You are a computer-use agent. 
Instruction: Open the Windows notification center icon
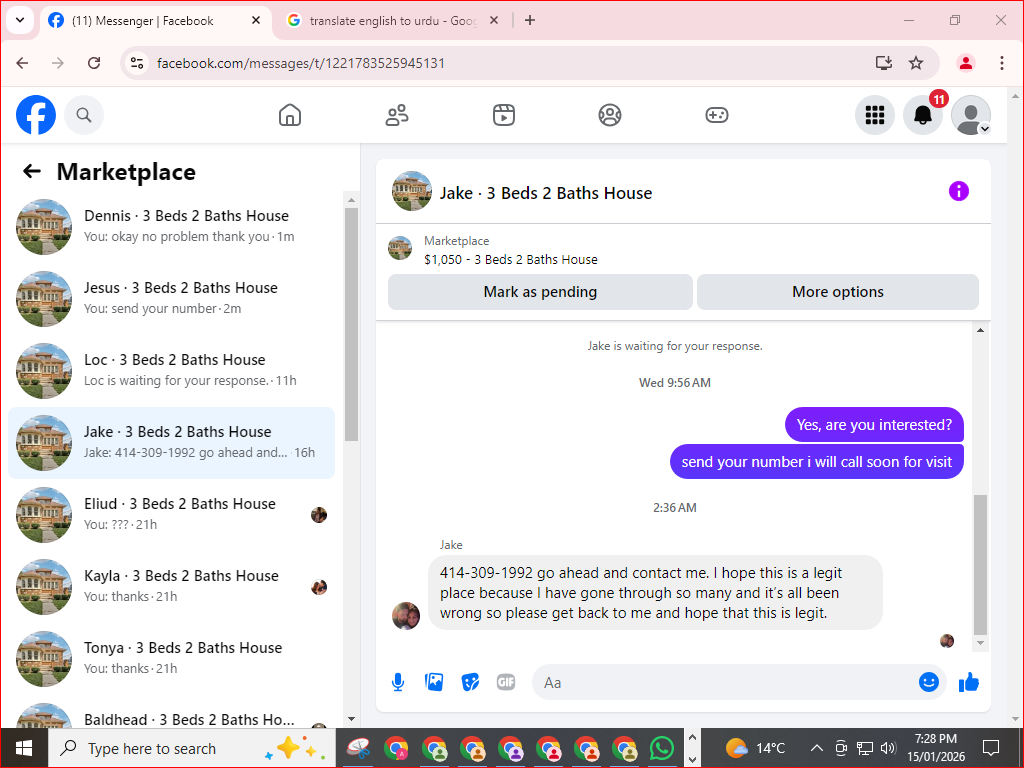[991, 748]
